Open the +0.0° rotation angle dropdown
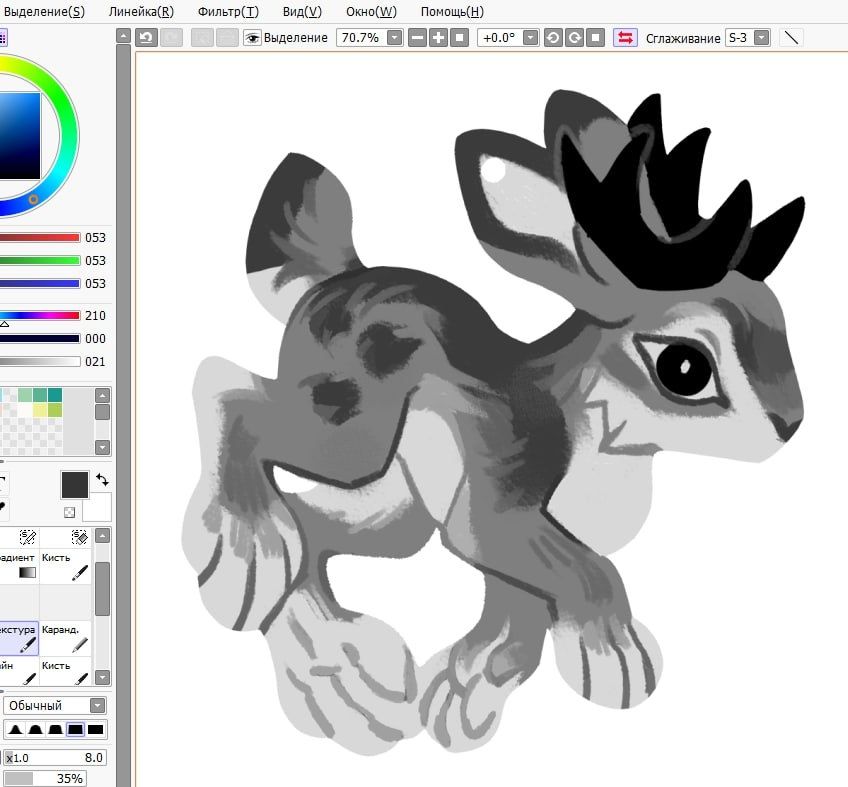848x787 pixels. (531, 38)
